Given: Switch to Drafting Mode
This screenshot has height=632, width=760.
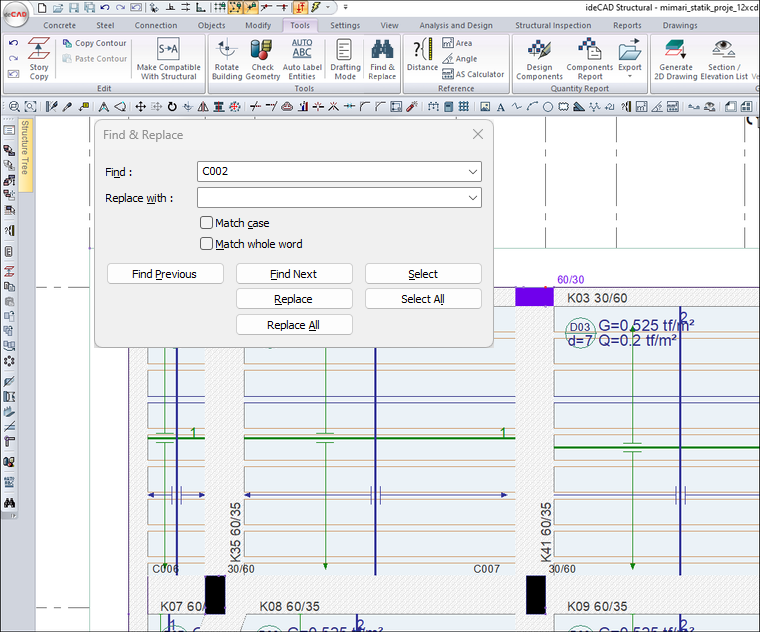Looking at the screenshot, I should point(345,58).
